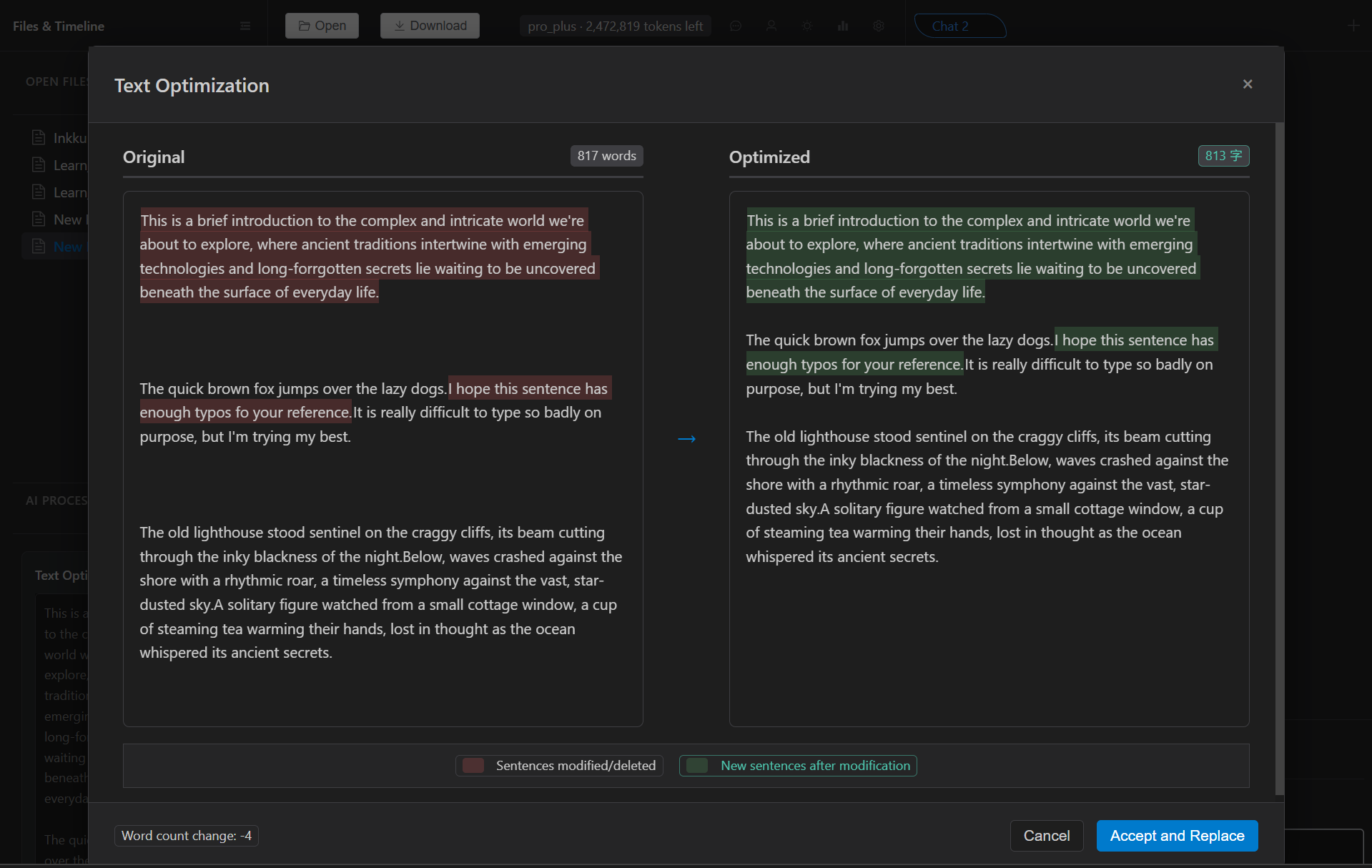
Task: Click the Accept and Replace button
Action: tap(1176, 835)
